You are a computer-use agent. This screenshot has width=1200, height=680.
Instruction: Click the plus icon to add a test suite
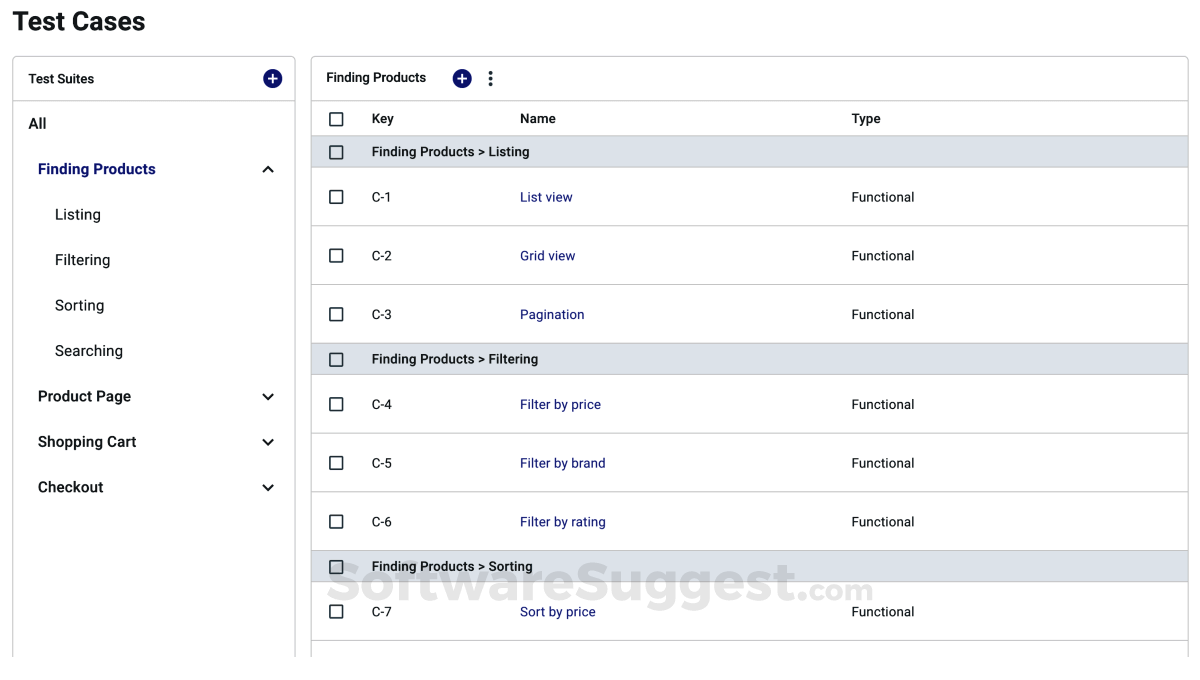[272, 78]
